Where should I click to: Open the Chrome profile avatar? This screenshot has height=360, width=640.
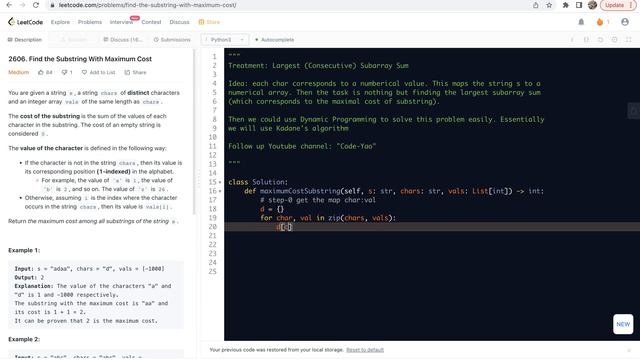592,5
